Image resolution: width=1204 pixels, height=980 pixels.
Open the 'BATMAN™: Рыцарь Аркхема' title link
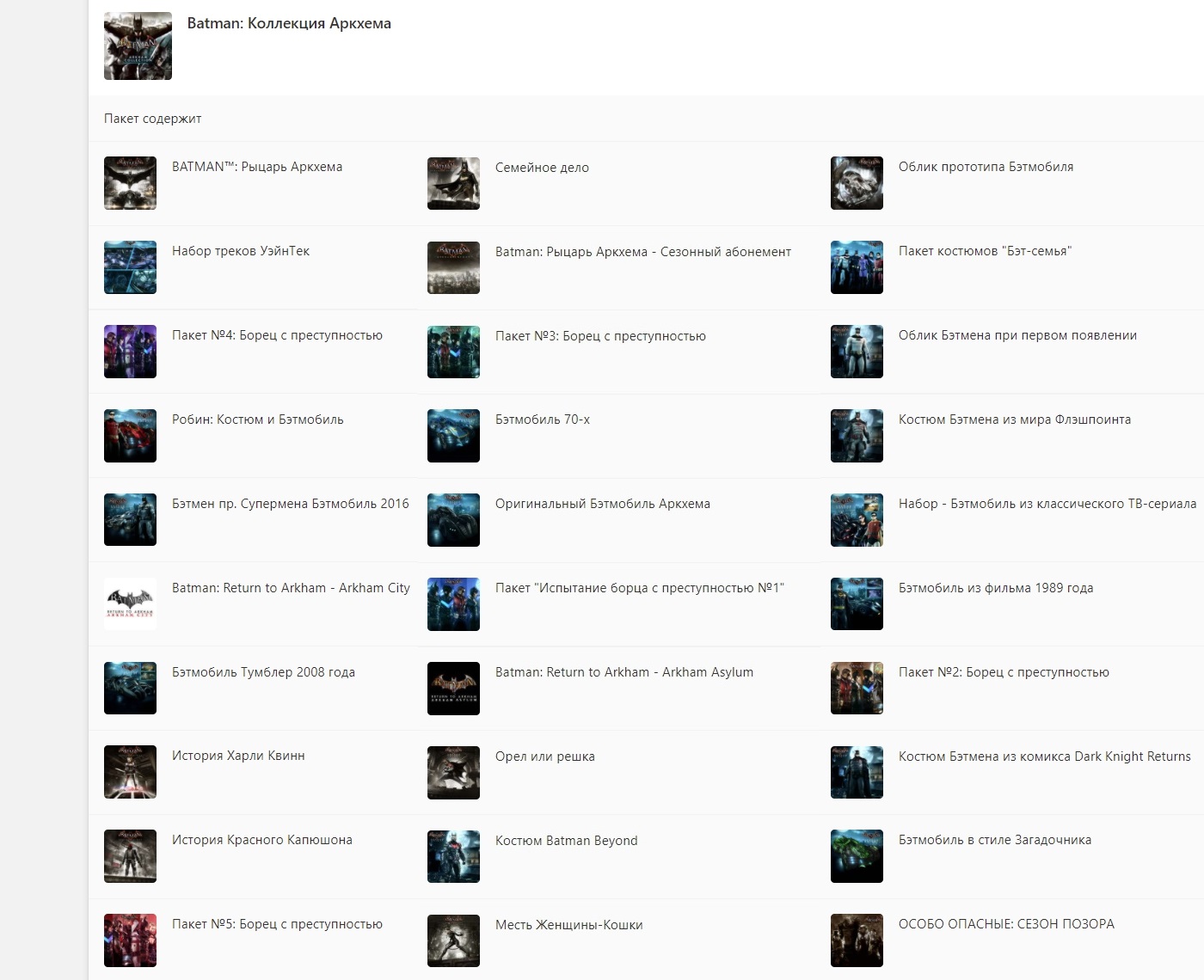tap(257, 167)
